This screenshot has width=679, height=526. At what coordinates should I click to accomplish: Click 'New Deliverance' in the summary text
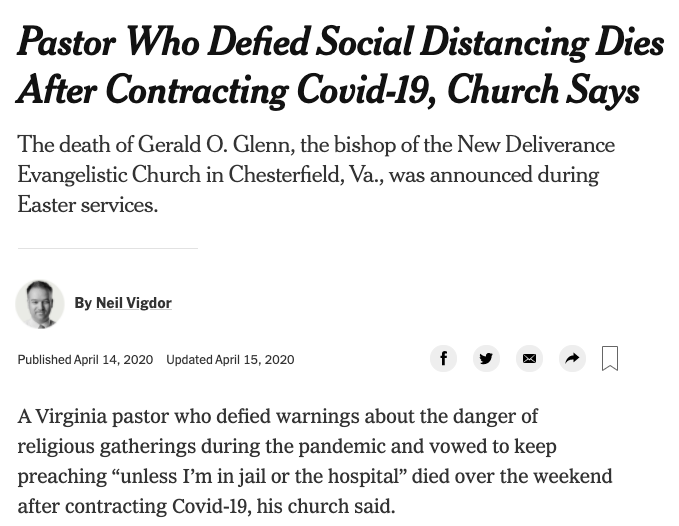(x=536, y=144)
